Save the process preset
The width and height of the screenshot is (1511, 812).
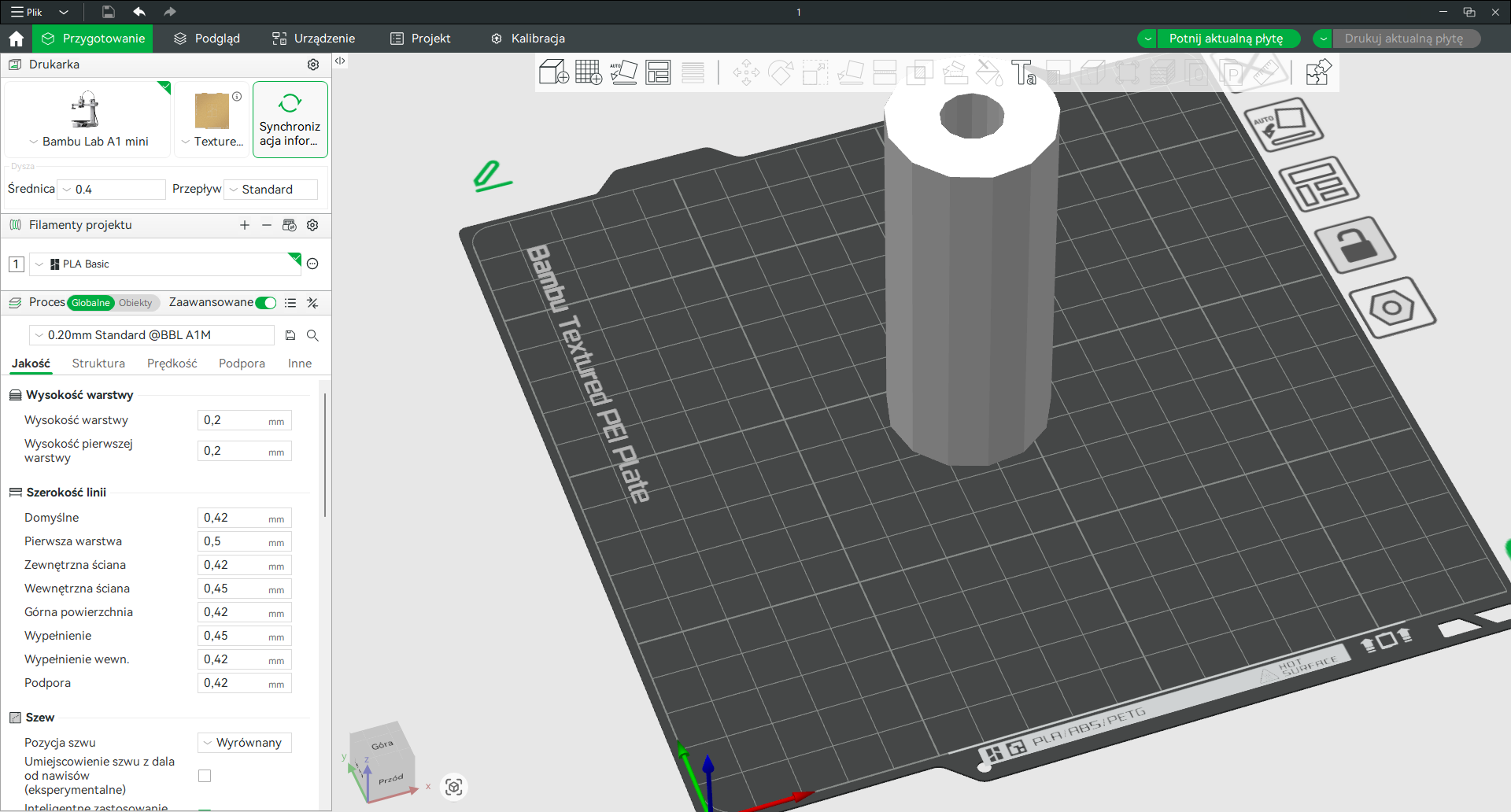pos(290,335)
